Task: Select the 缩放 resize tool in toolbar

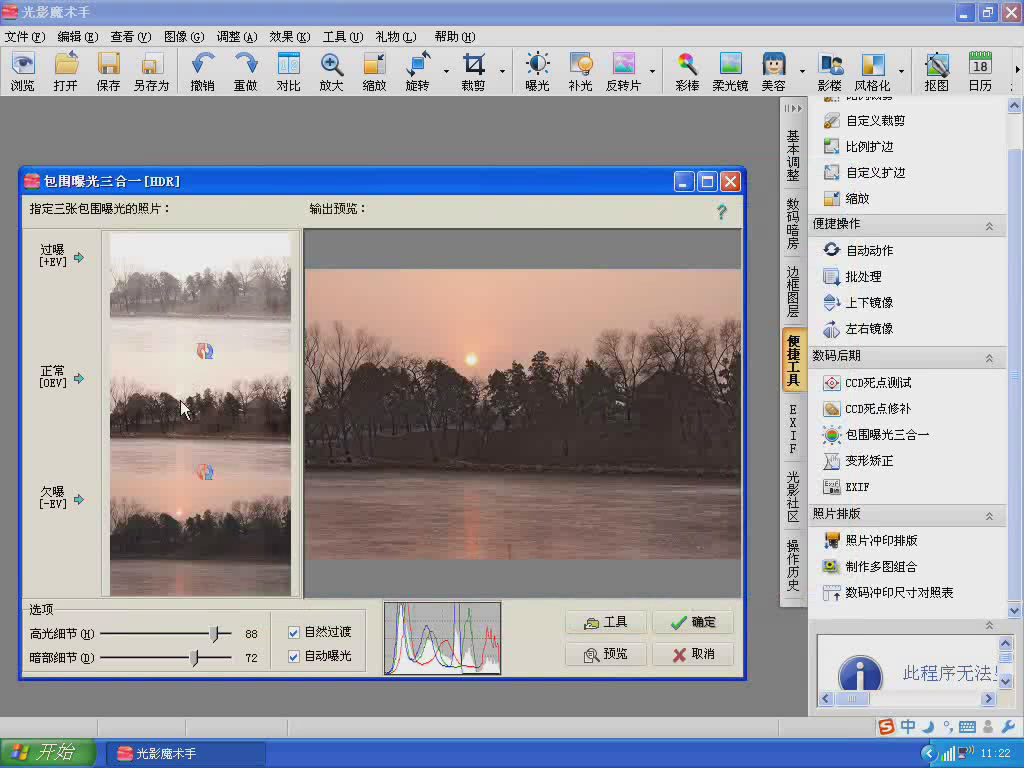Action: click(374, 71)
